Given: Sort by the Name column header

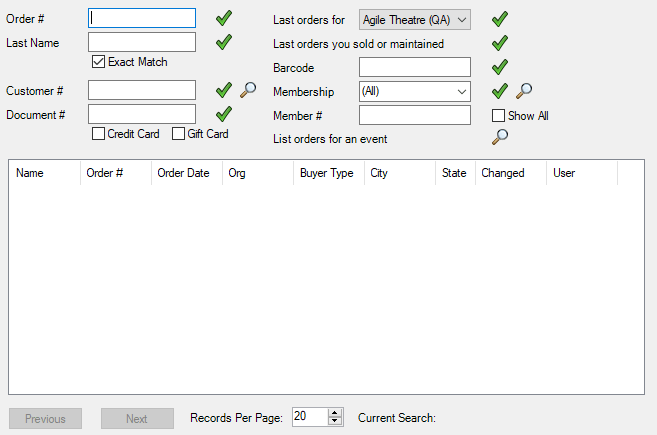Looking at the screenshot, I should point(44,173).
